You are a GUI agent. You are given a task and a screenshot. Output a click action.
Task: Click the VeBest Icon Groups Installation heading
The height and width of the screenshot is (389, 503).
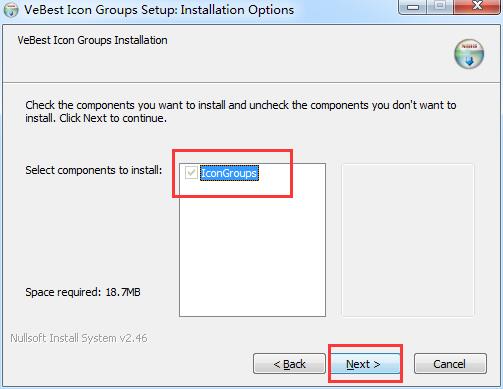pyautogui.click(x=92, y=40)
